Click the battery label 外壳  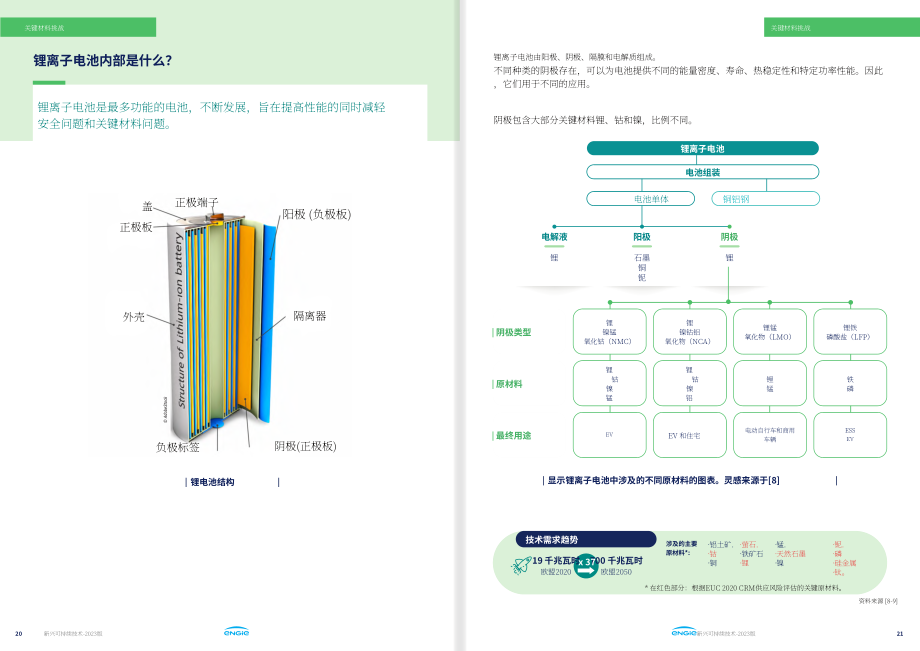click(133, 317)
